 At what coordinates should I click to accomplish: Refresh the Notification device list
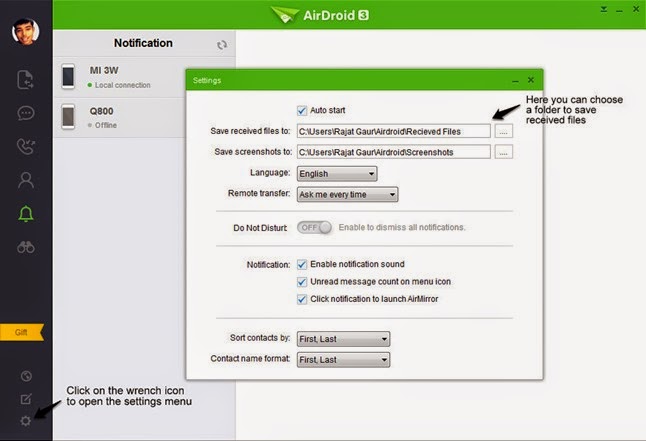(x=222, y=45)
